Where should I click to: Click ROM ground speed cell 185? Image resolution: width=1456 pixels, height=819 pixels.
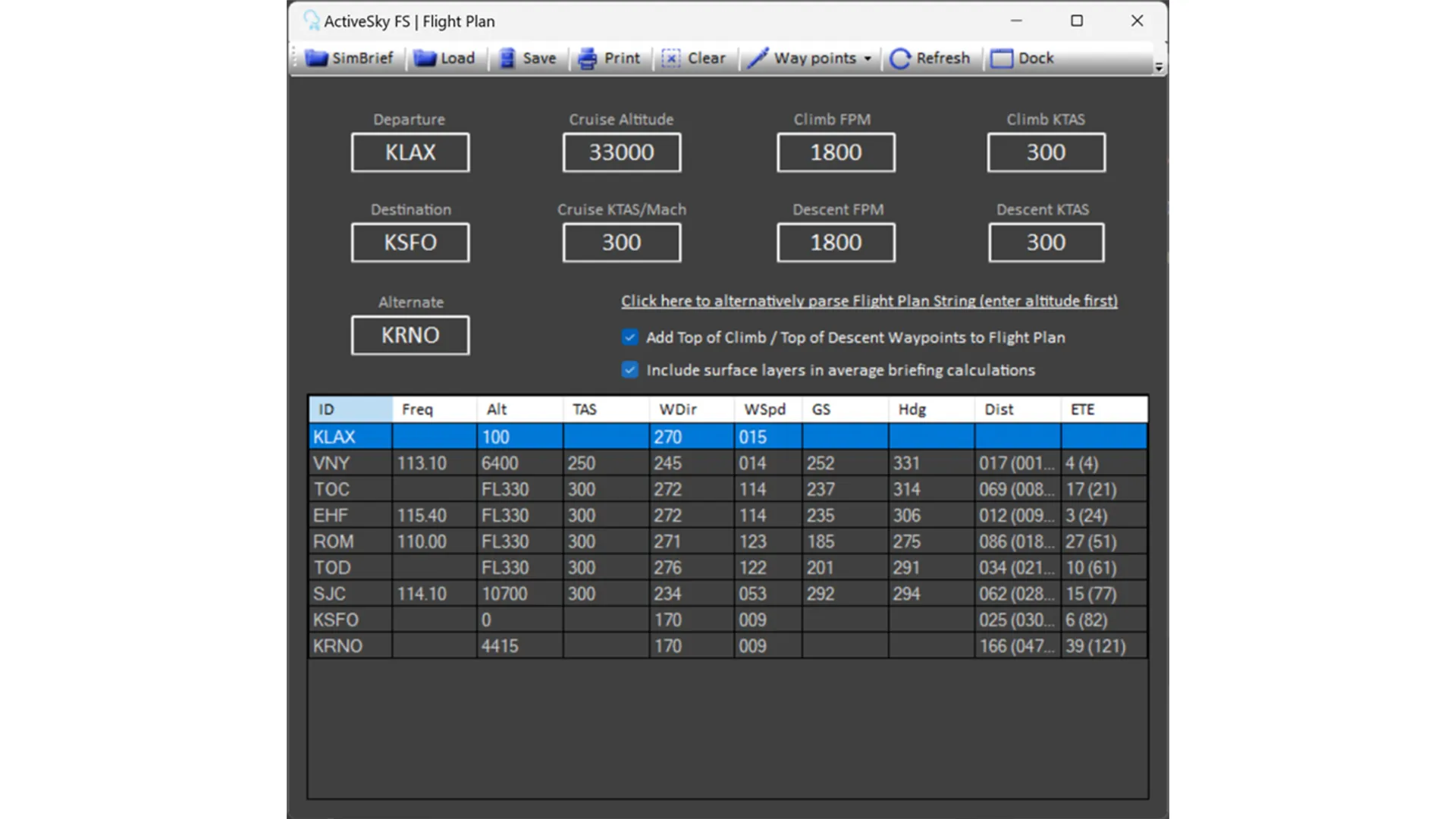coord(846,541)
